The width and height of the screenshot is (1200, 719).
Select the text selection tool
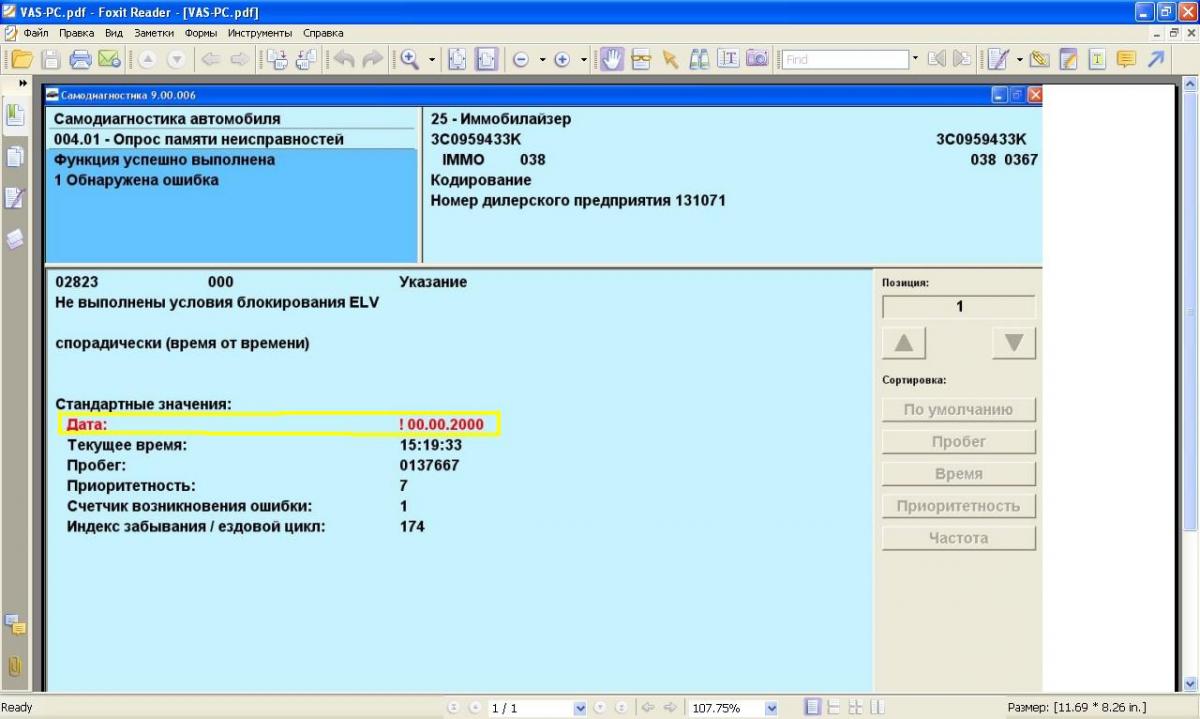tap(728, 59)
